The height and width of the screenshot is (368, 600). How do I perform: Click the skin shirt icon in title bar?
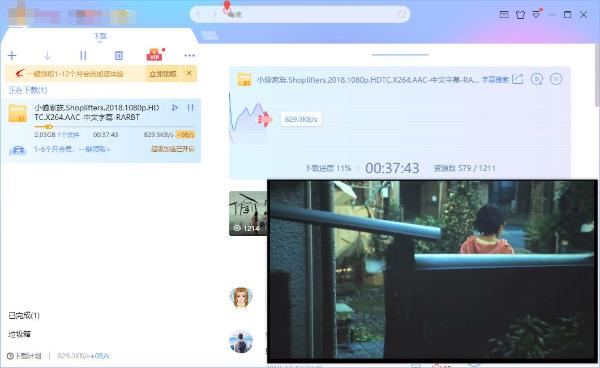520,15
